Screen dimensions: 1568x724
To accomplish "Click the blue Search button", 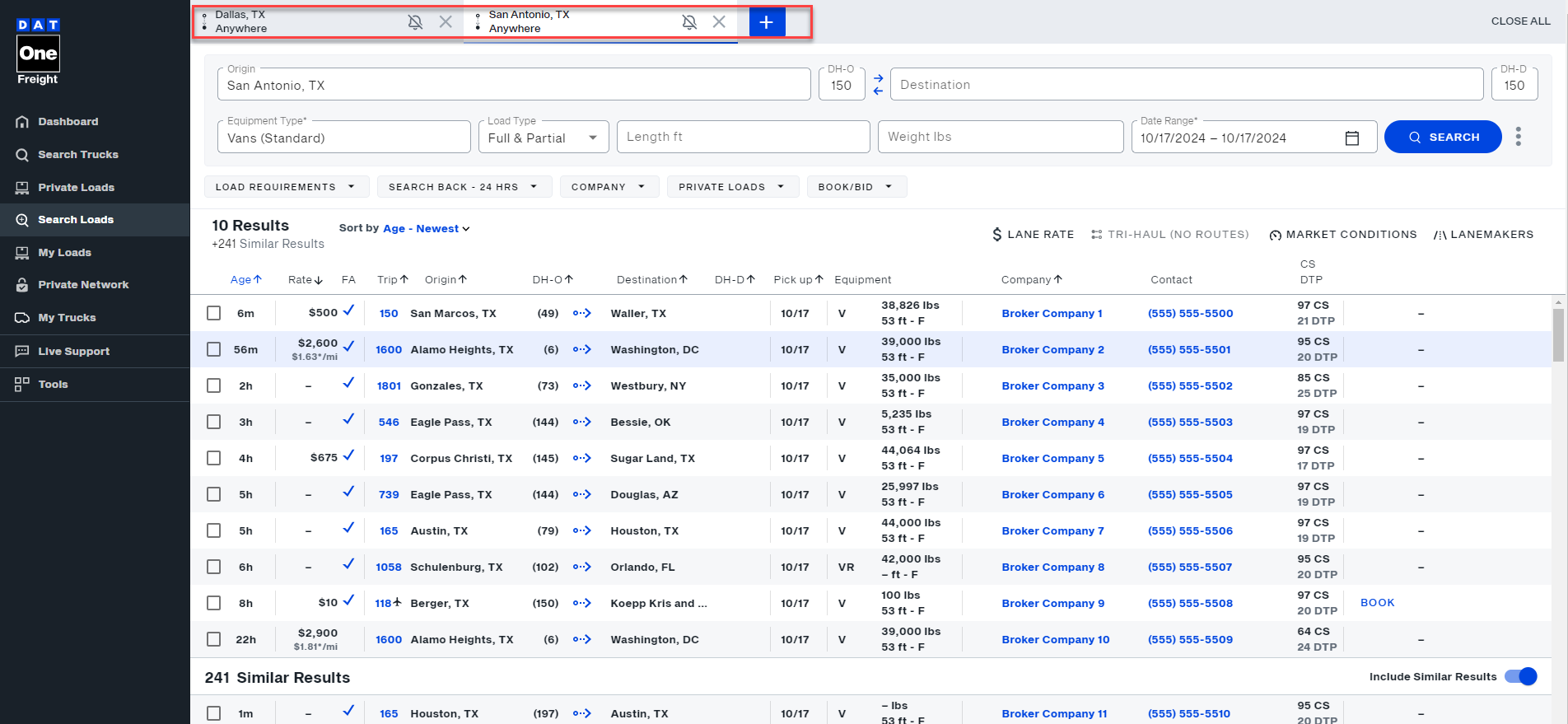I will [1443, 137].
